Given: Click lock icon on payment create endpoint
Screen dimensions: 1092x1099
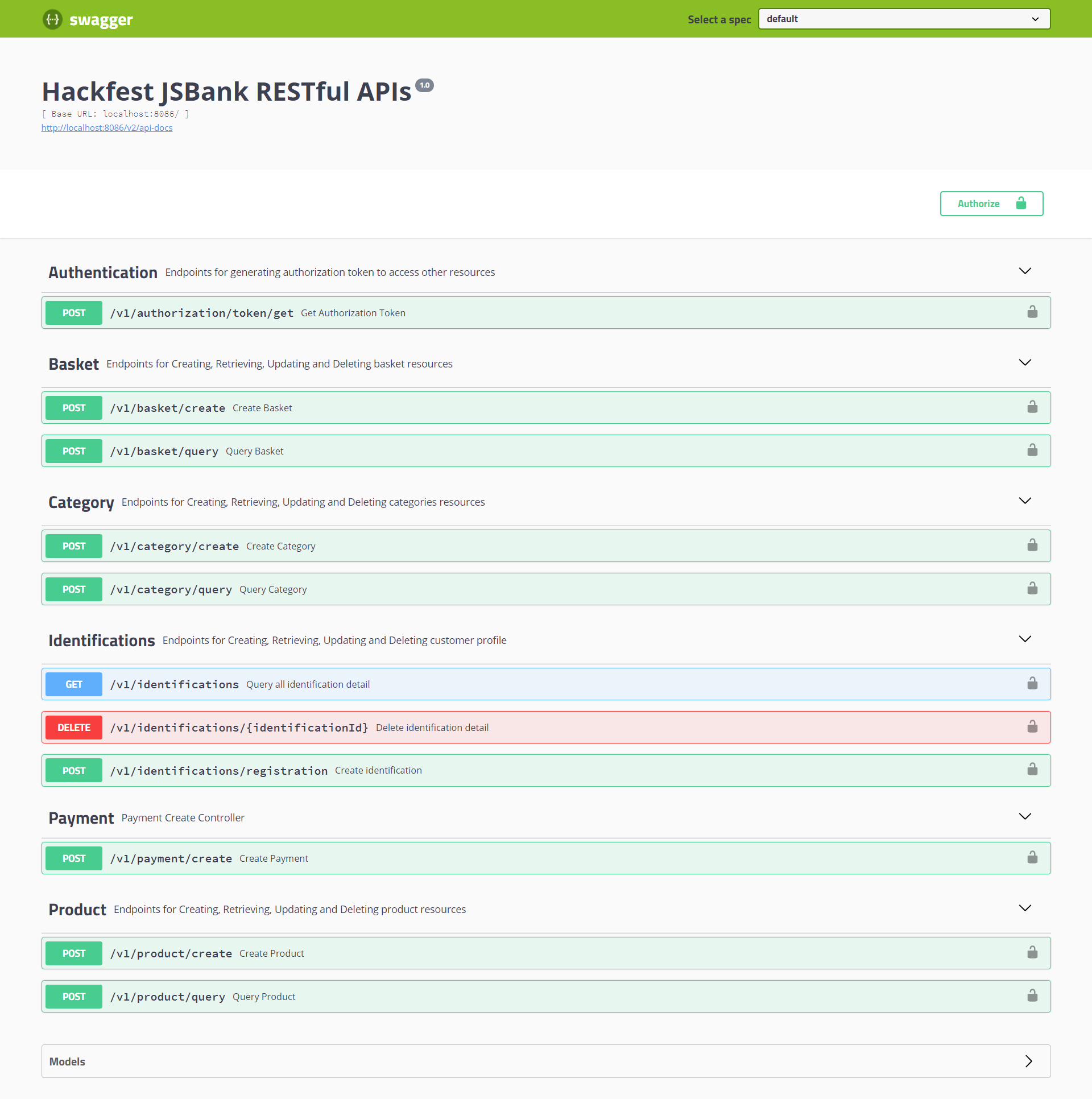Looking at the screenshot, I should tap(1032, 858).
